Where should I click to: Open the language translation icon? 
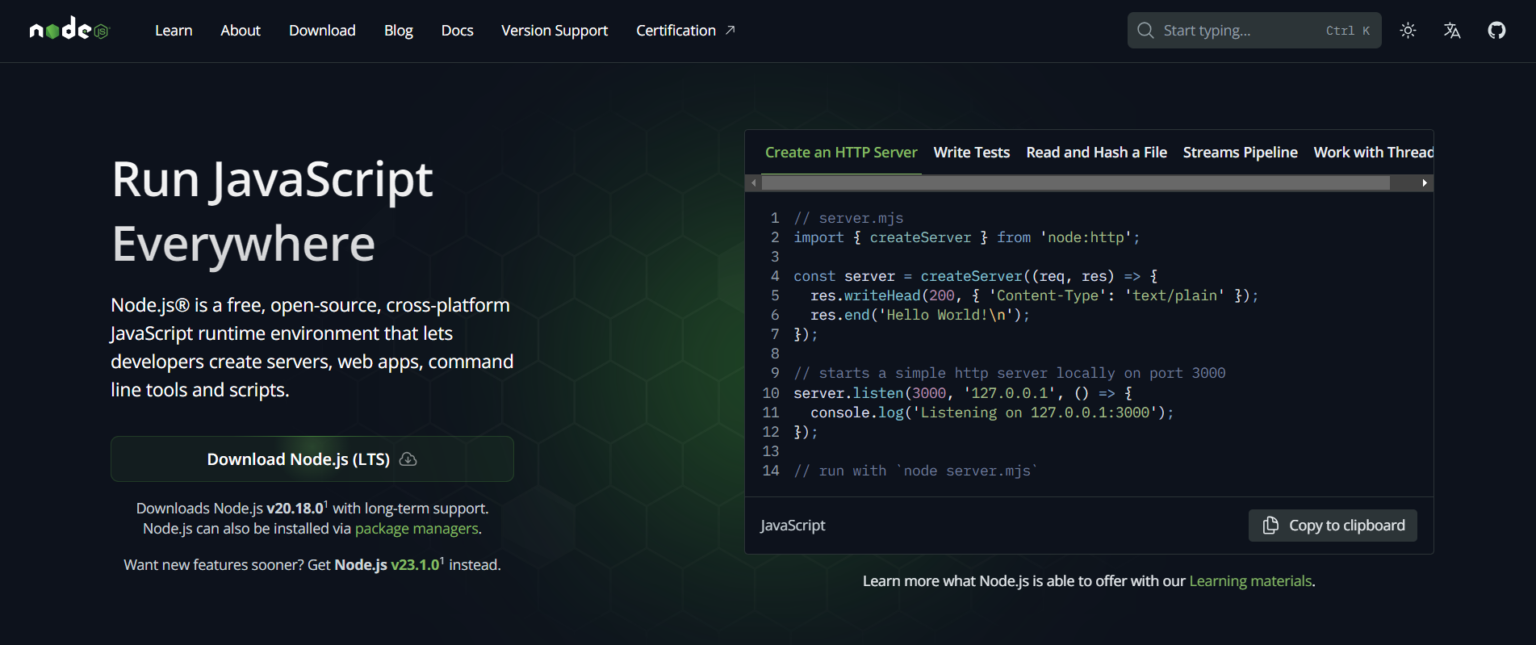click(x=1451, y=30)
